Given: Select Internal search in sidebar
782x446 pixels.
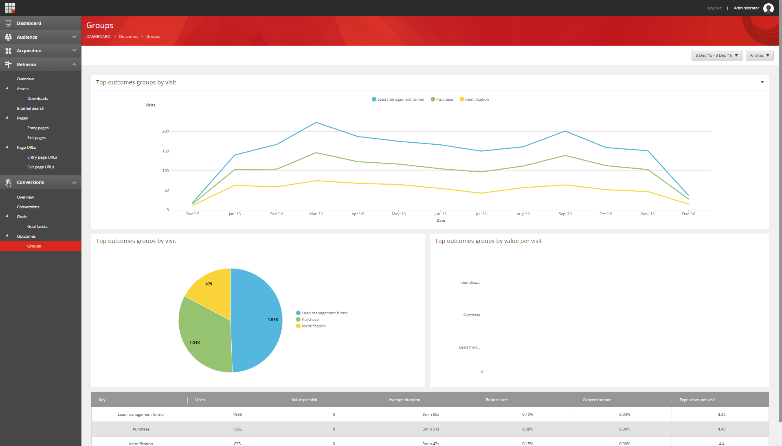Looking at the screenshot, I should [x=30, y=108].
